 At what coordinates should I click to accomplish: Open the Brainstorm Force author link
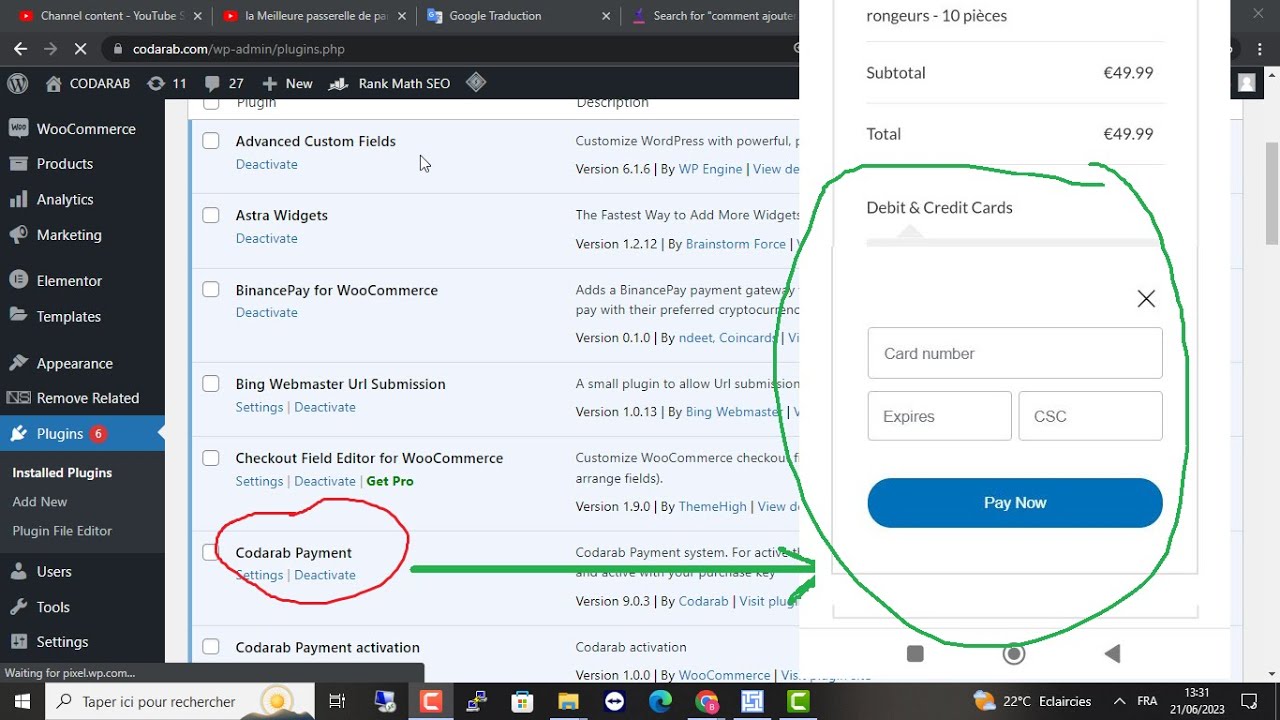(x=736, y=244)
